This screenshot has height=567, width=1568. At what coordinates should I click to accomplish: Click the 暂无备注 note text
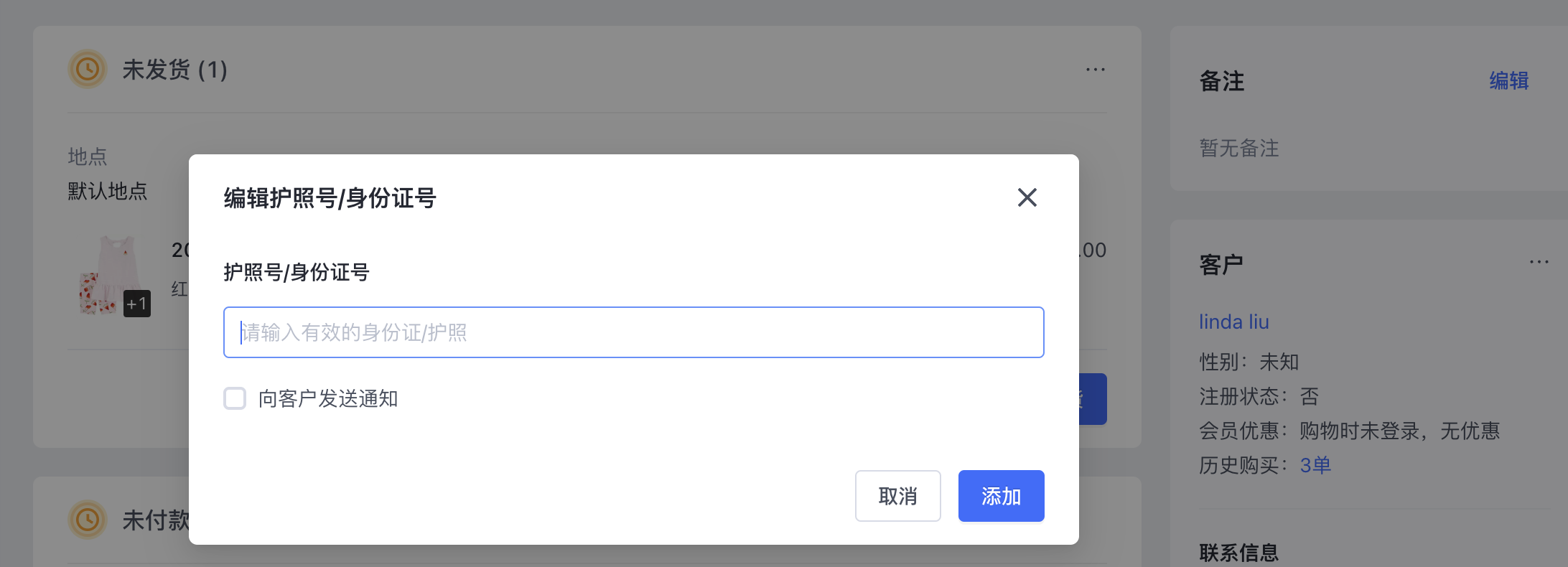1239,149
